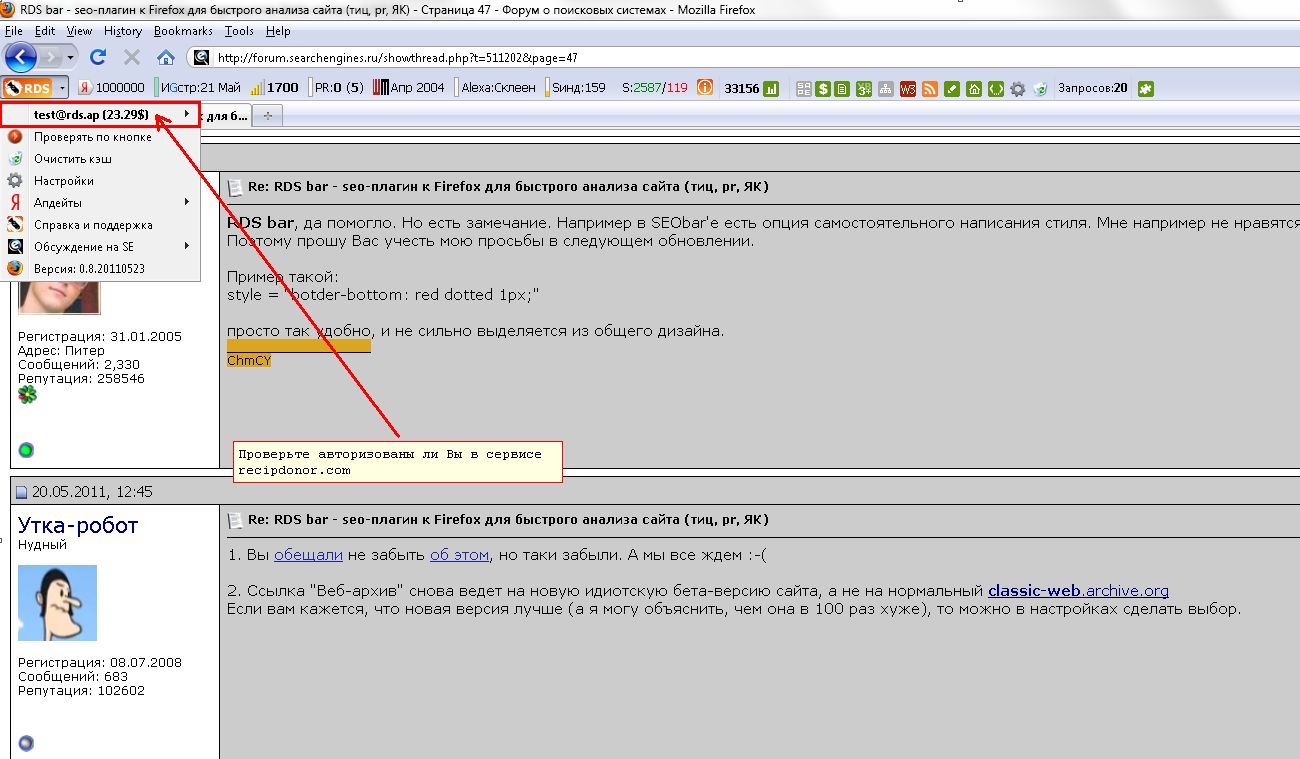Click the red W3 validator icon
The width and height of the screenshot is (1300, 759).
point(908,88)
